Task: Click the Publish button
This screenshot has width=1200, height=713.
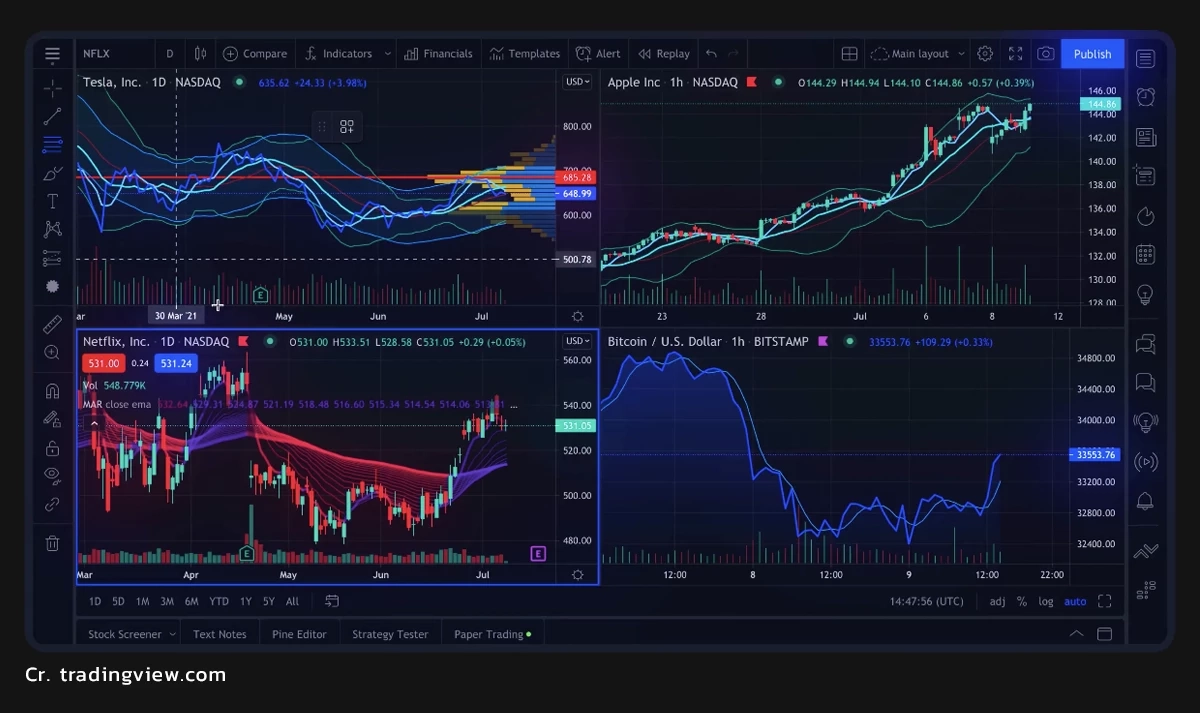Action: pos(1092,53)
